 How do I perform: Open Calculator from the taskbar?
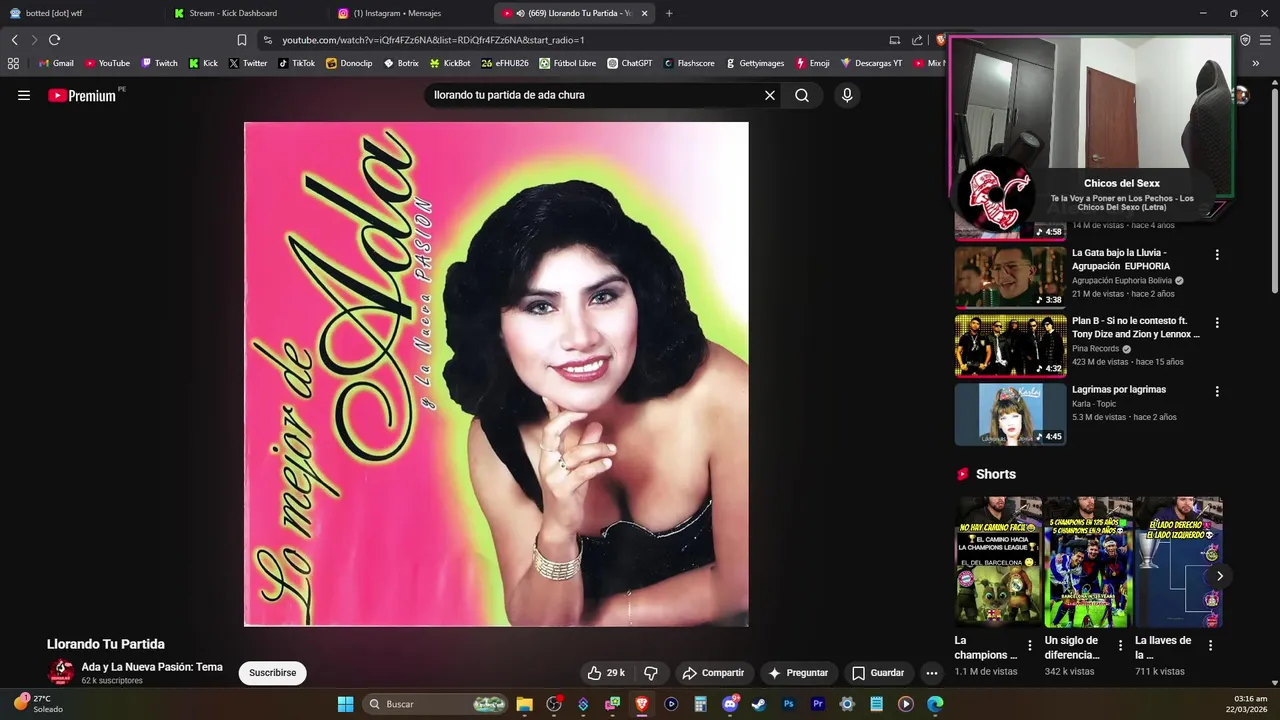point(700,704)
